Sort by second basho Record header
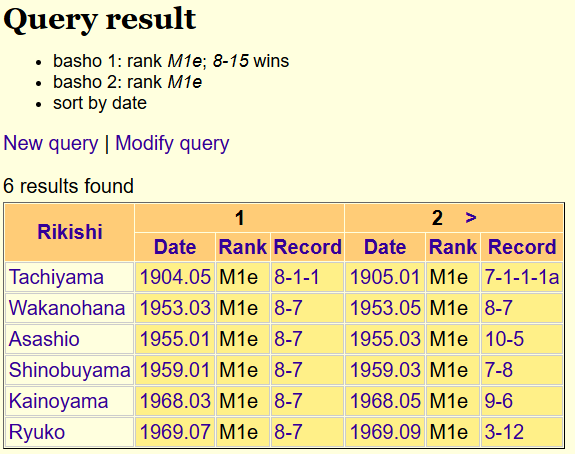575x454 pixels. coord(522,247)
